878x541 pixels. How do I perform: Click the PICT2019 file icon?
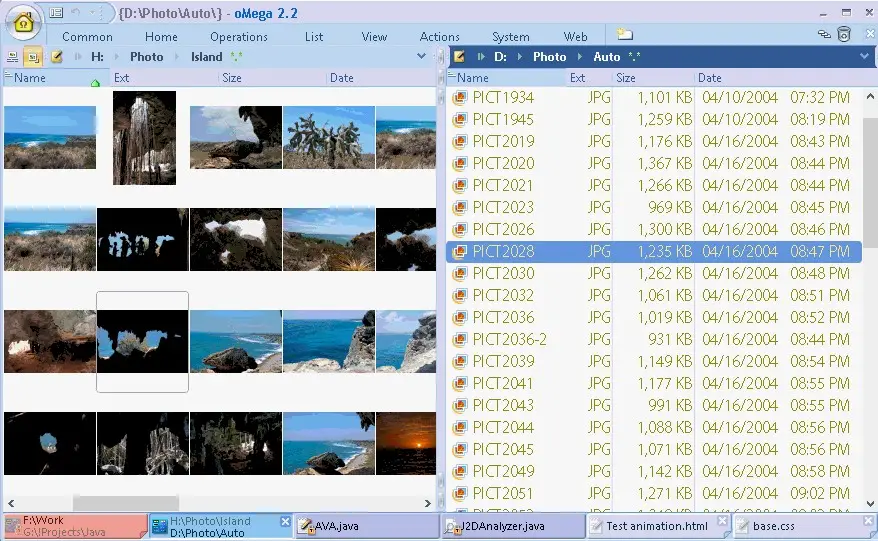pyautogui.click(x=460, y=142)
